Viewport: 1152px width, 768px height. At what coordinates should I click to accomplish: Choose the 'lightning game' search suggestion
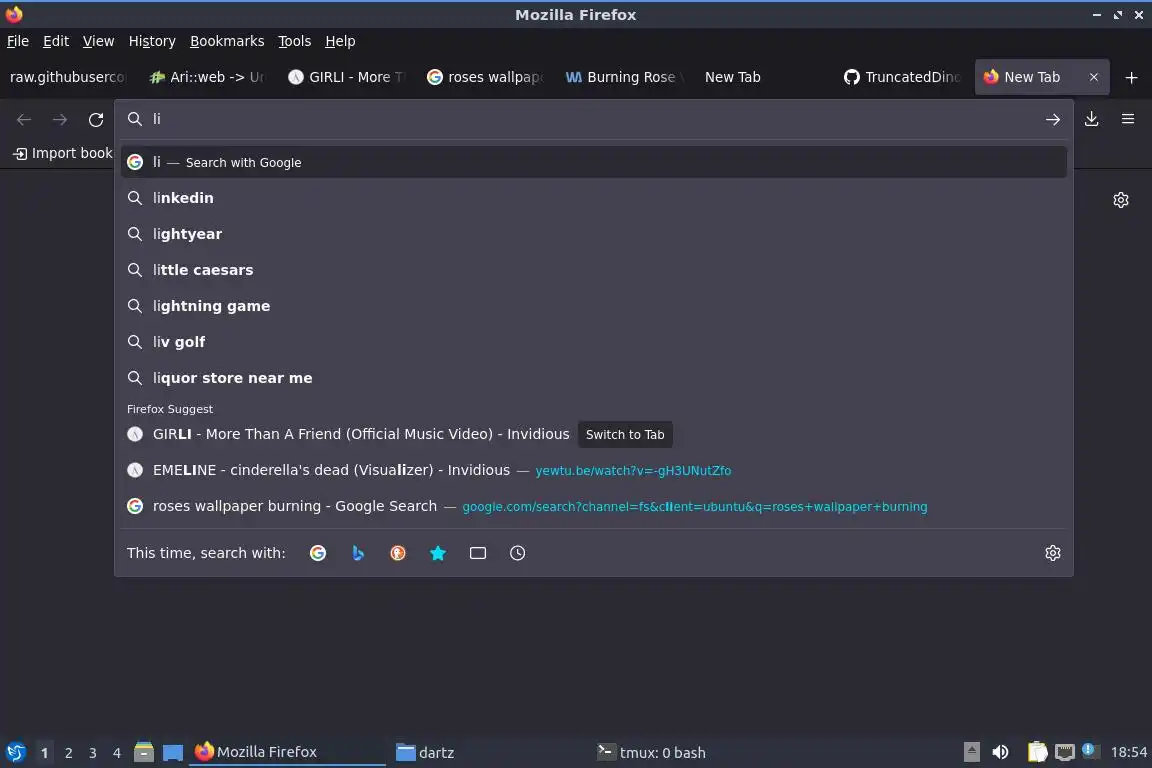(594, 306)
